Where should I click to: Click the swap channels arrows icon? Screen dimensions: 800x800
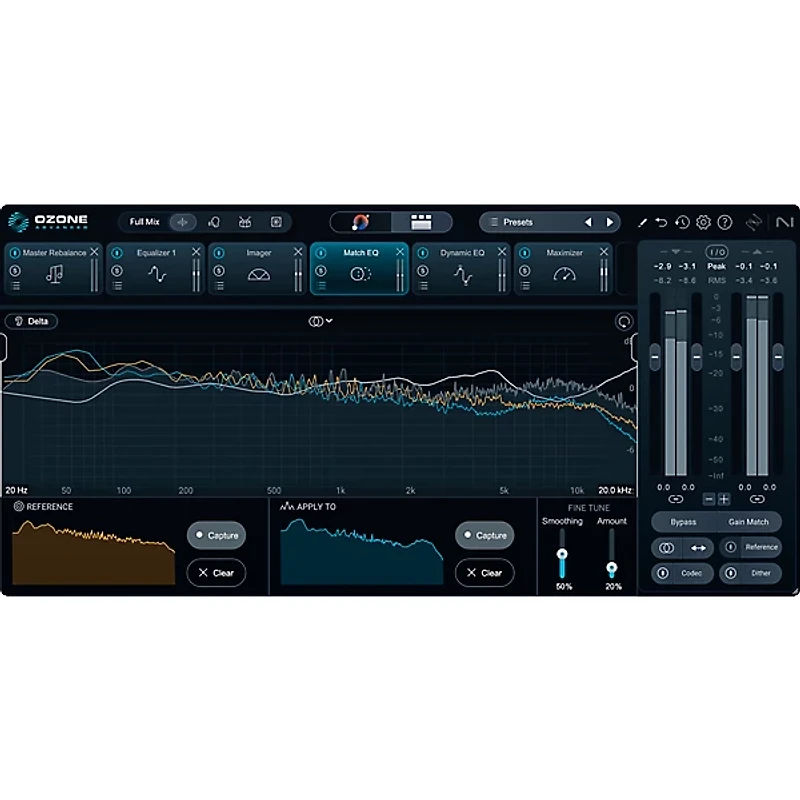698,548
